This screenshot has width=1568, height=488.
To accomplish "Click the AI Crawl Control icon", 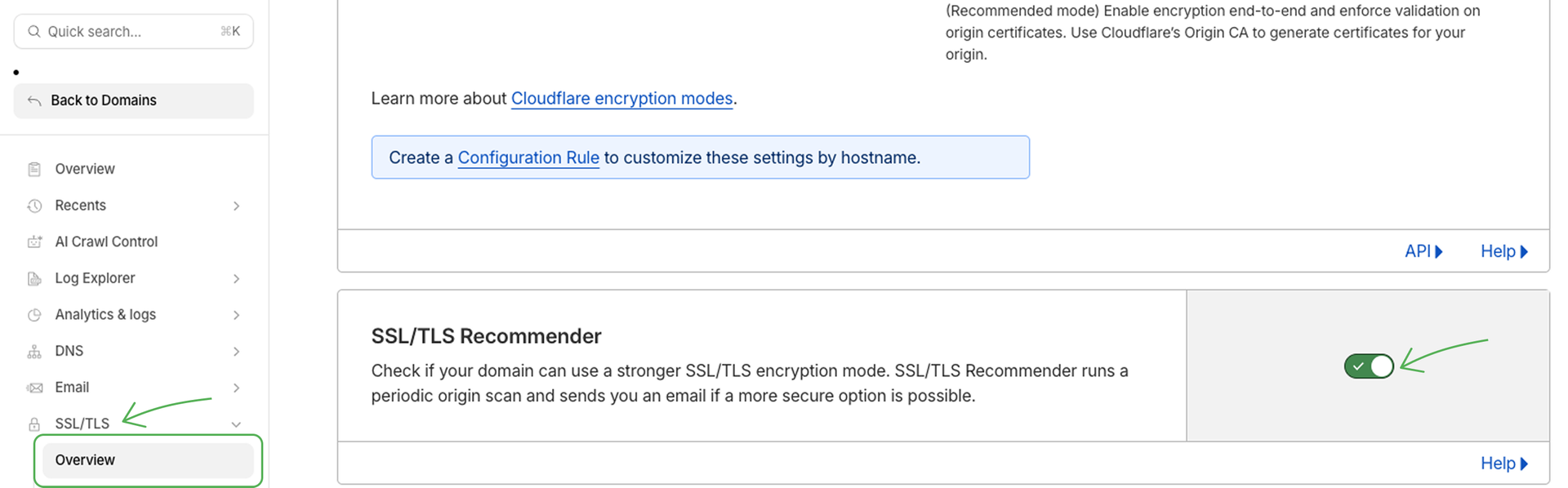I will click(x=34, y=242).
